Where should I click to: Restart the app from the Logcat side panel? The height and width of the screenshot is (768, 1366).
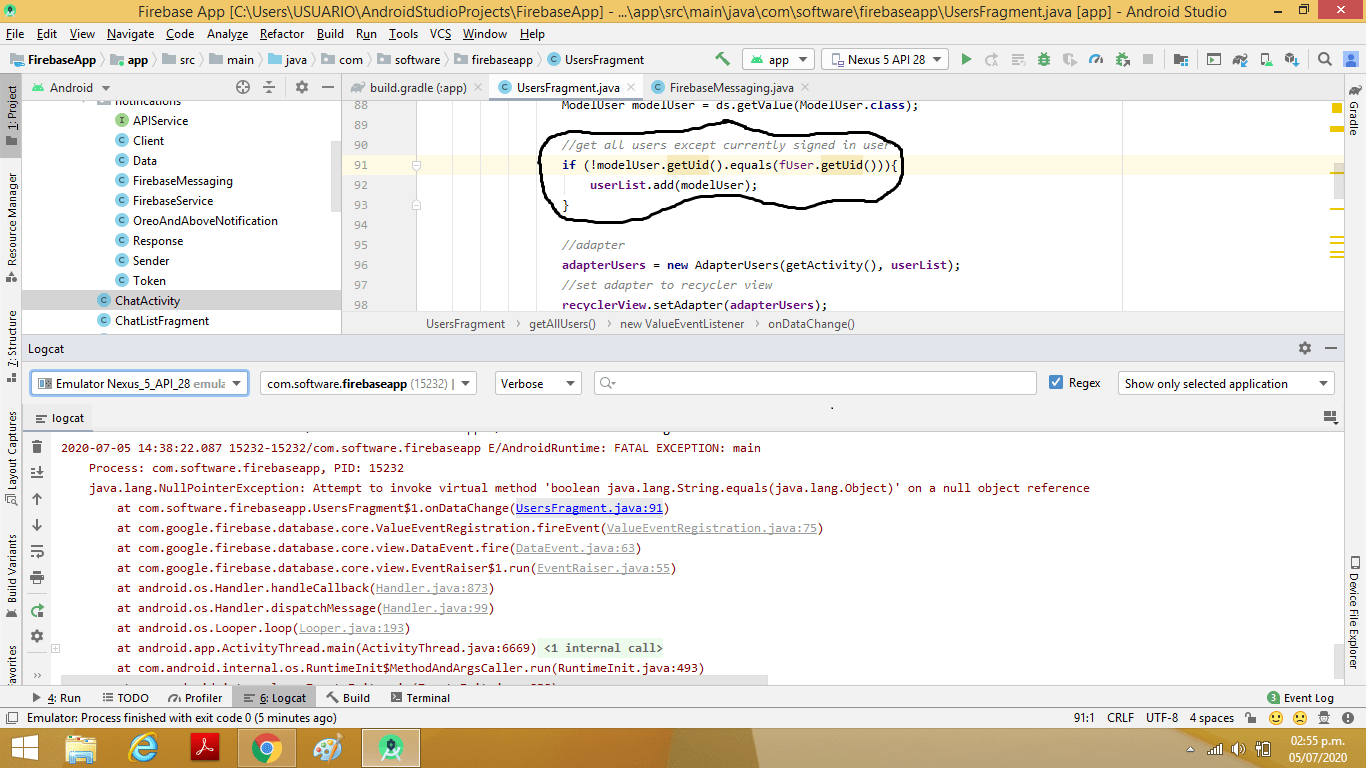[37, 610]
